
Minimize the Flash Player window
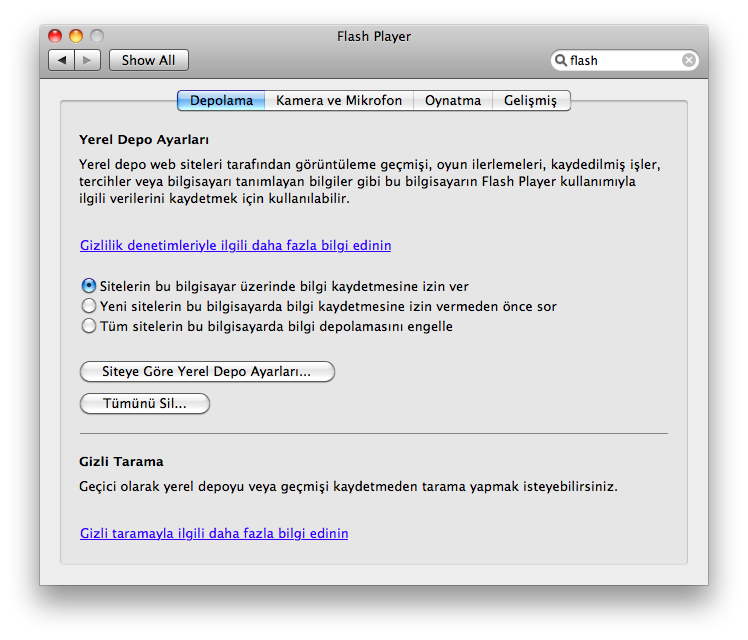(x=76, y=36)
